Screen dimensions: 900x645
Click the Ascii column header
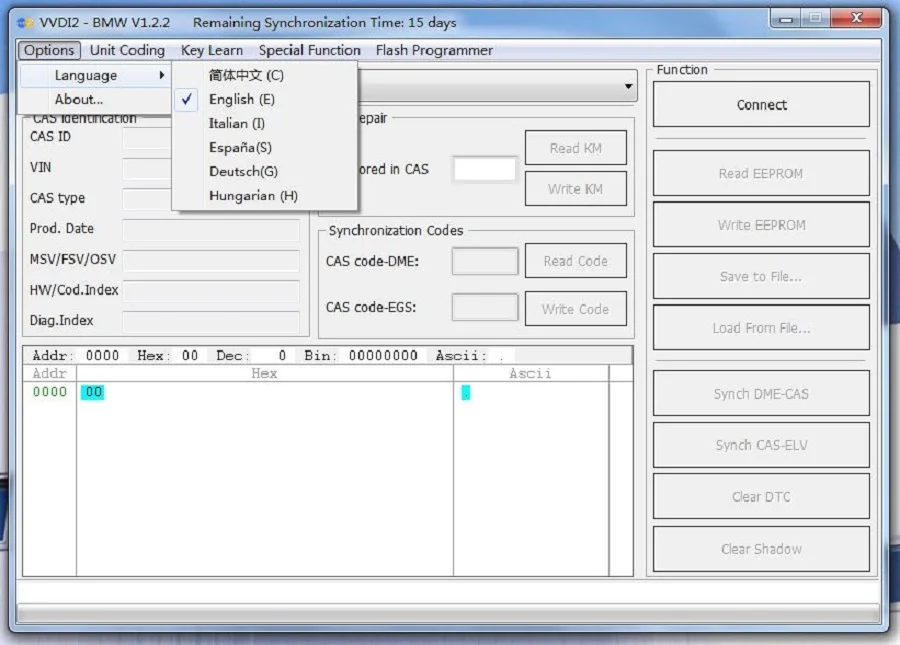pos(530,374)
